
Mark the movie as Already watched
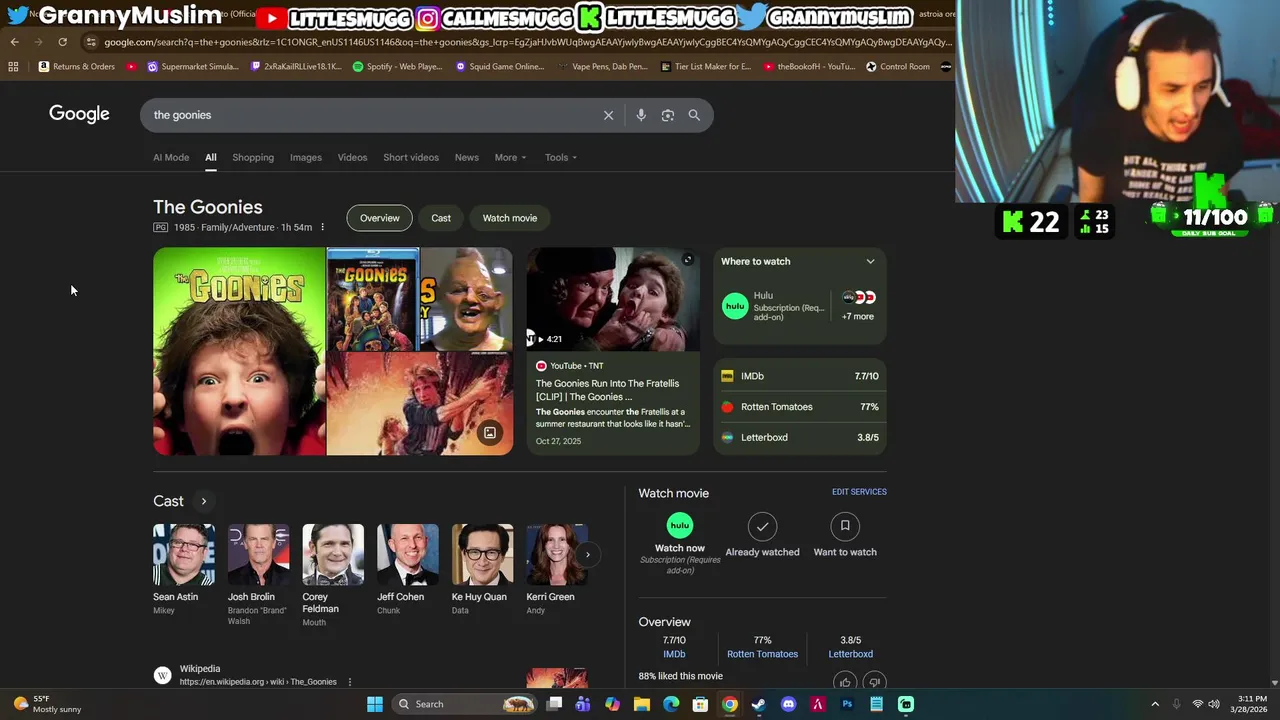(762, 535)
